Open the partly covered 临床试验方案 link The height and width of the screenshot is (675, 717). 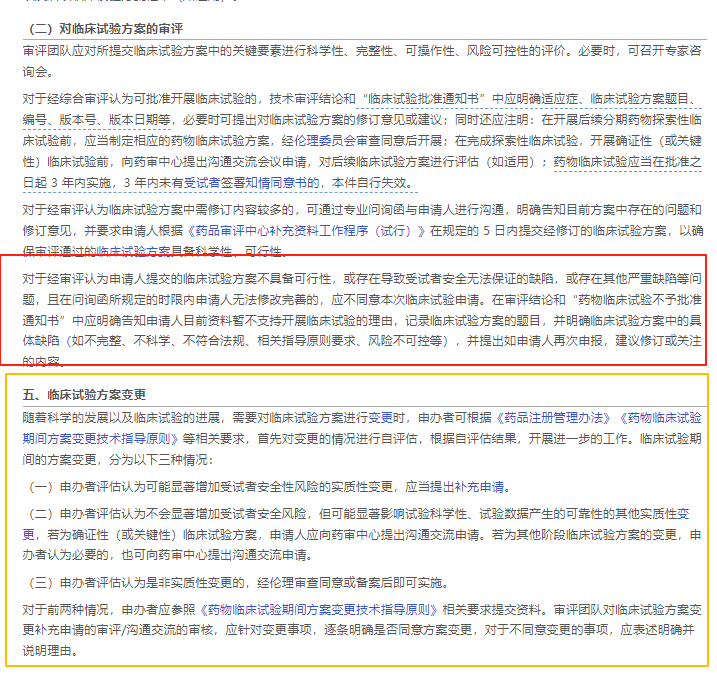click(133, 251)
